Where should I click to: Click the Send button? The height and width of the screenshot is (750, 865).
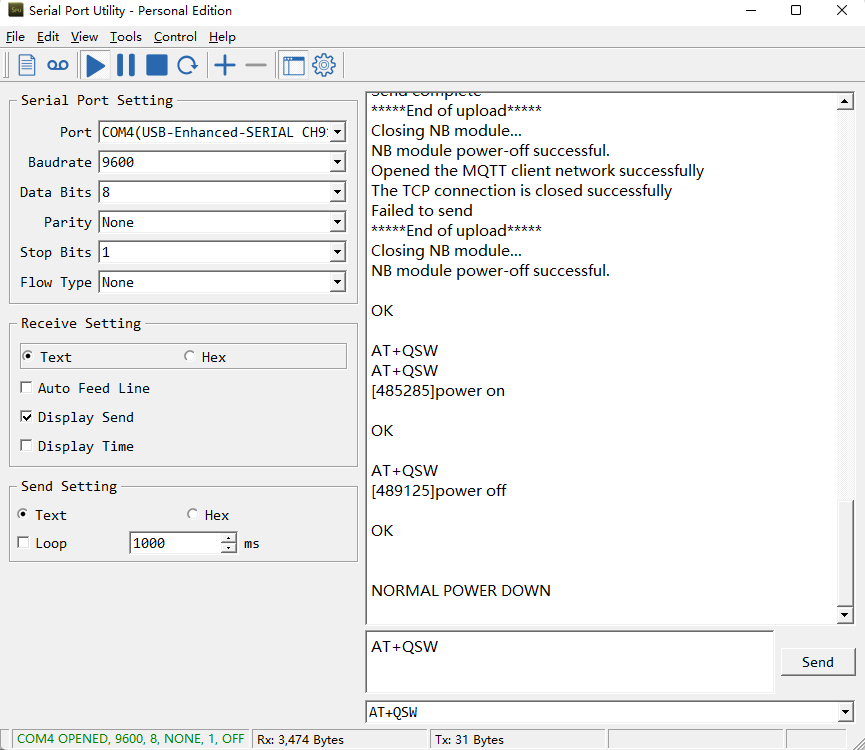point(818,662)
